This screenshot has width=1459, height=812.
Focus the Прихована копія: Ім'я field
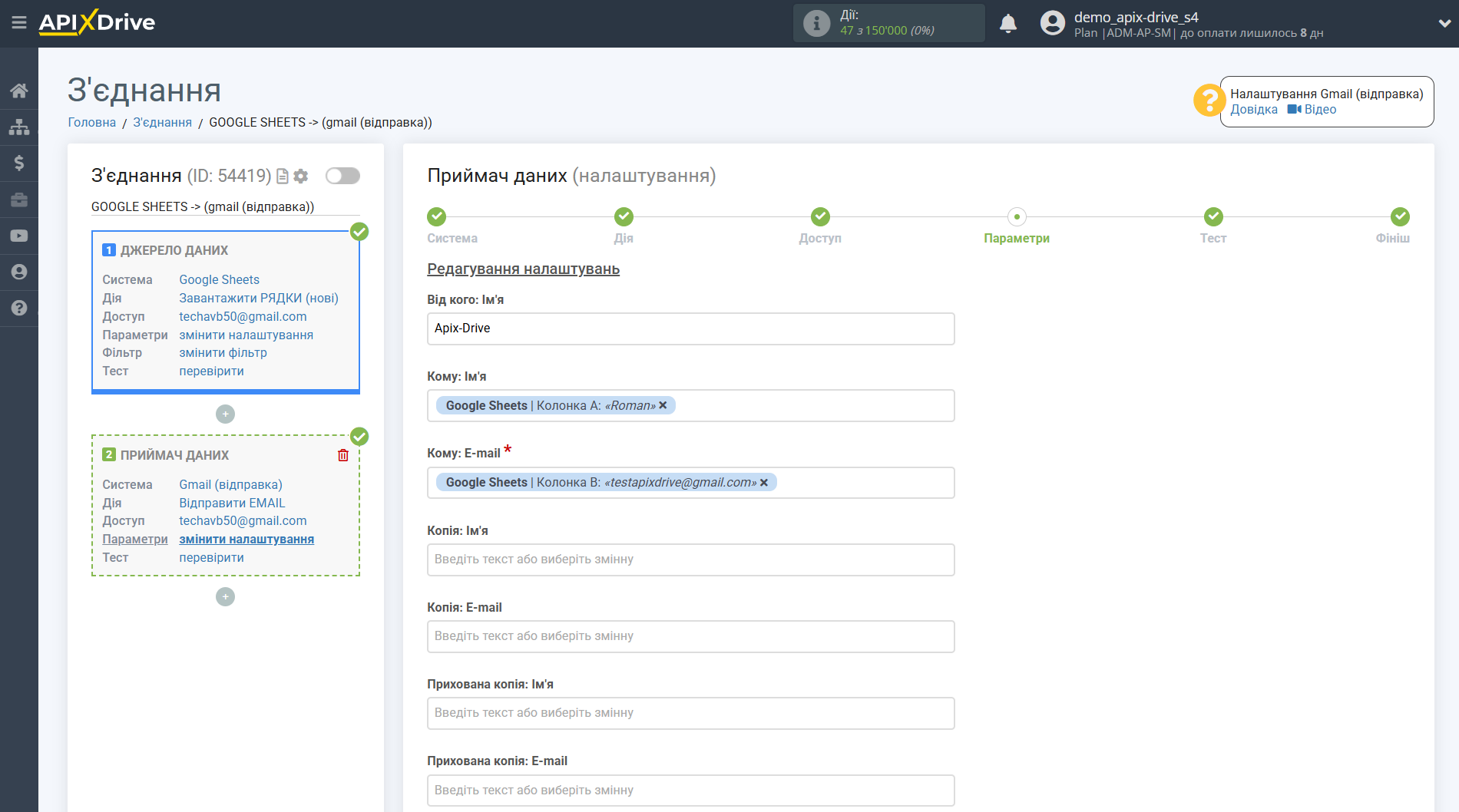(690, 713)
